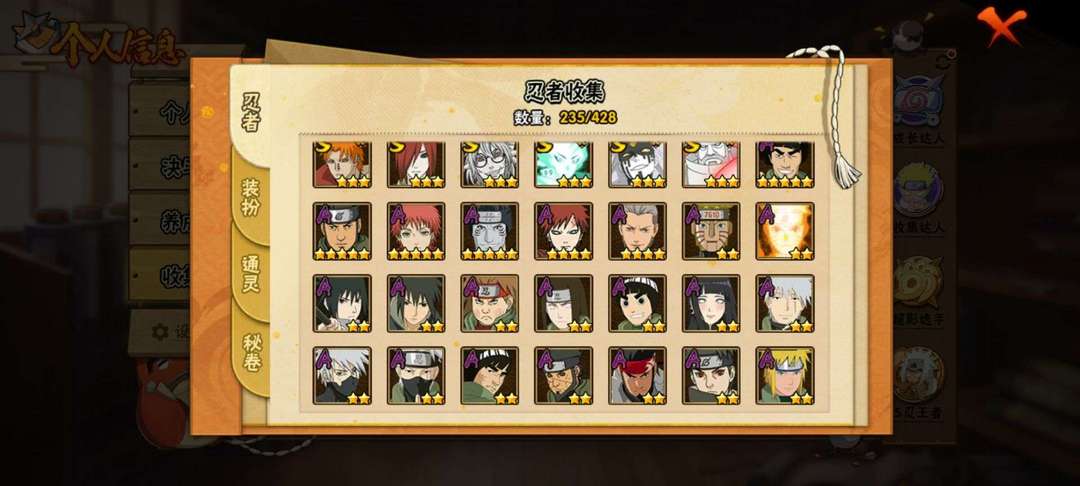Open Sasori red-haired A-rank ninja card

point(416,231)
